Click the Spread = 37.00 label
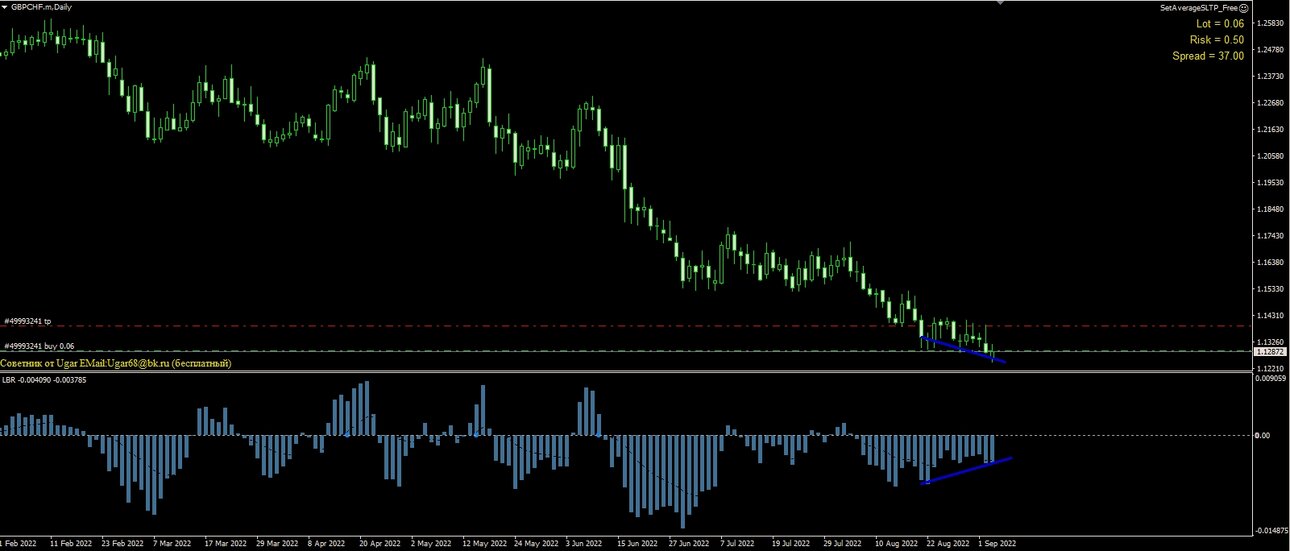1290x551 pixels. coord(1208,56)
